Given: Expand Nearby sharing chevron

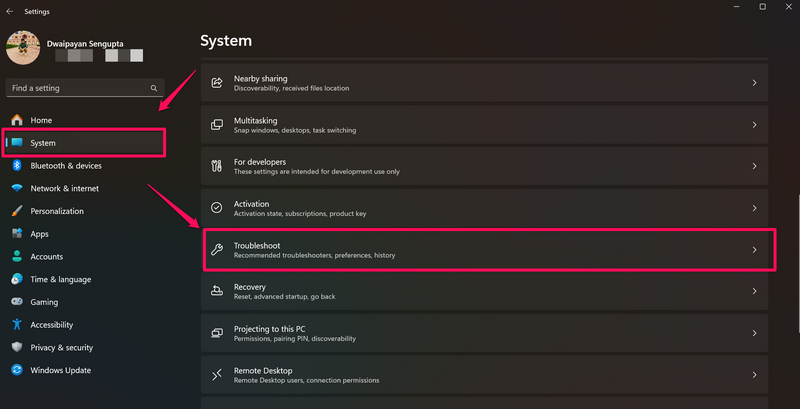Looking at the screenshot, I should click(x=754, y=83).
